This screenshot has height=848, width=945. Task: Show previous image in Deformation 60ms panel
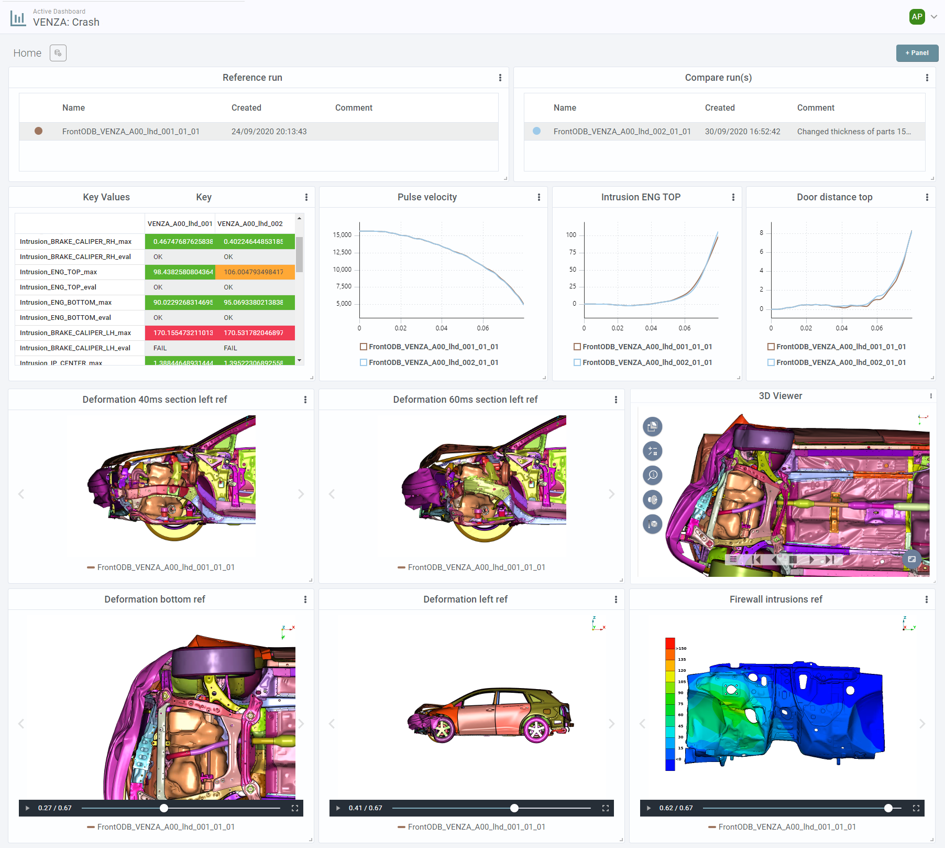[x=331, y=494]
